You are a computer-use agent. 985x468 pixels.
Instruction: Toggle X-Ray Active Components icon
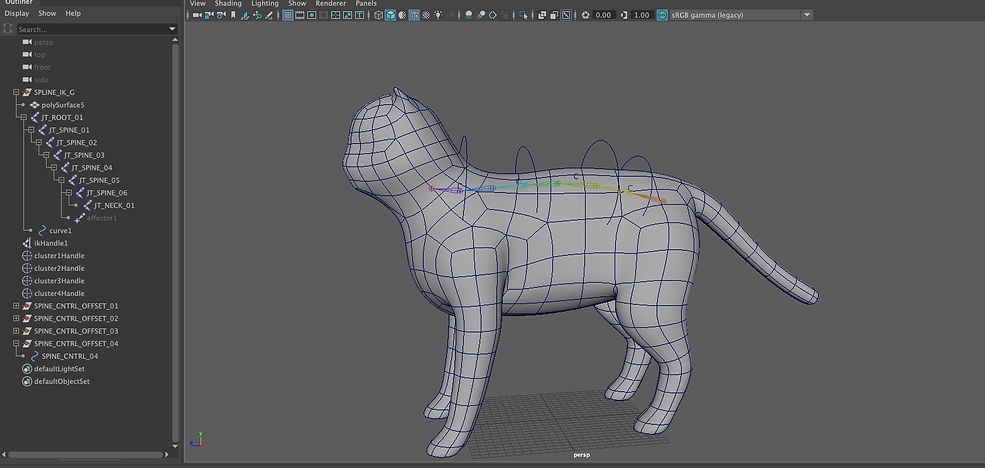(553, 15)
